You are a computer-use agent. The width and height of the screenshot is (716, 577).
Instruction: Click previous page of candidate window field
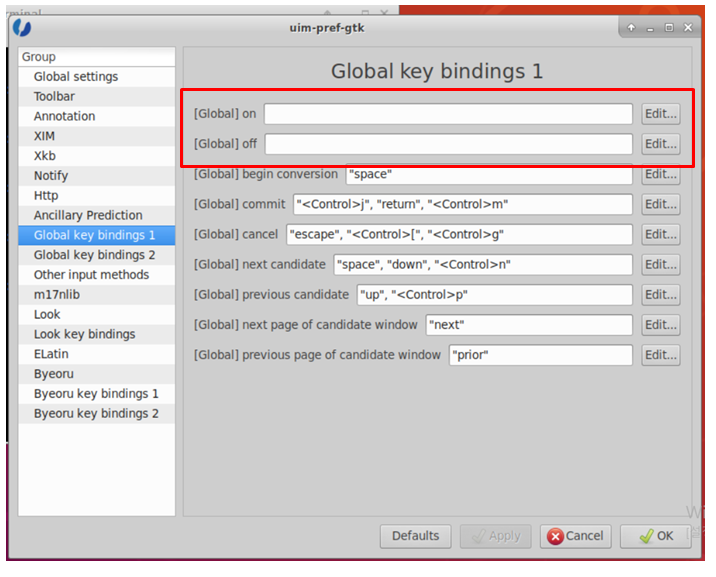pyautogui.click(x=541, y=355)
